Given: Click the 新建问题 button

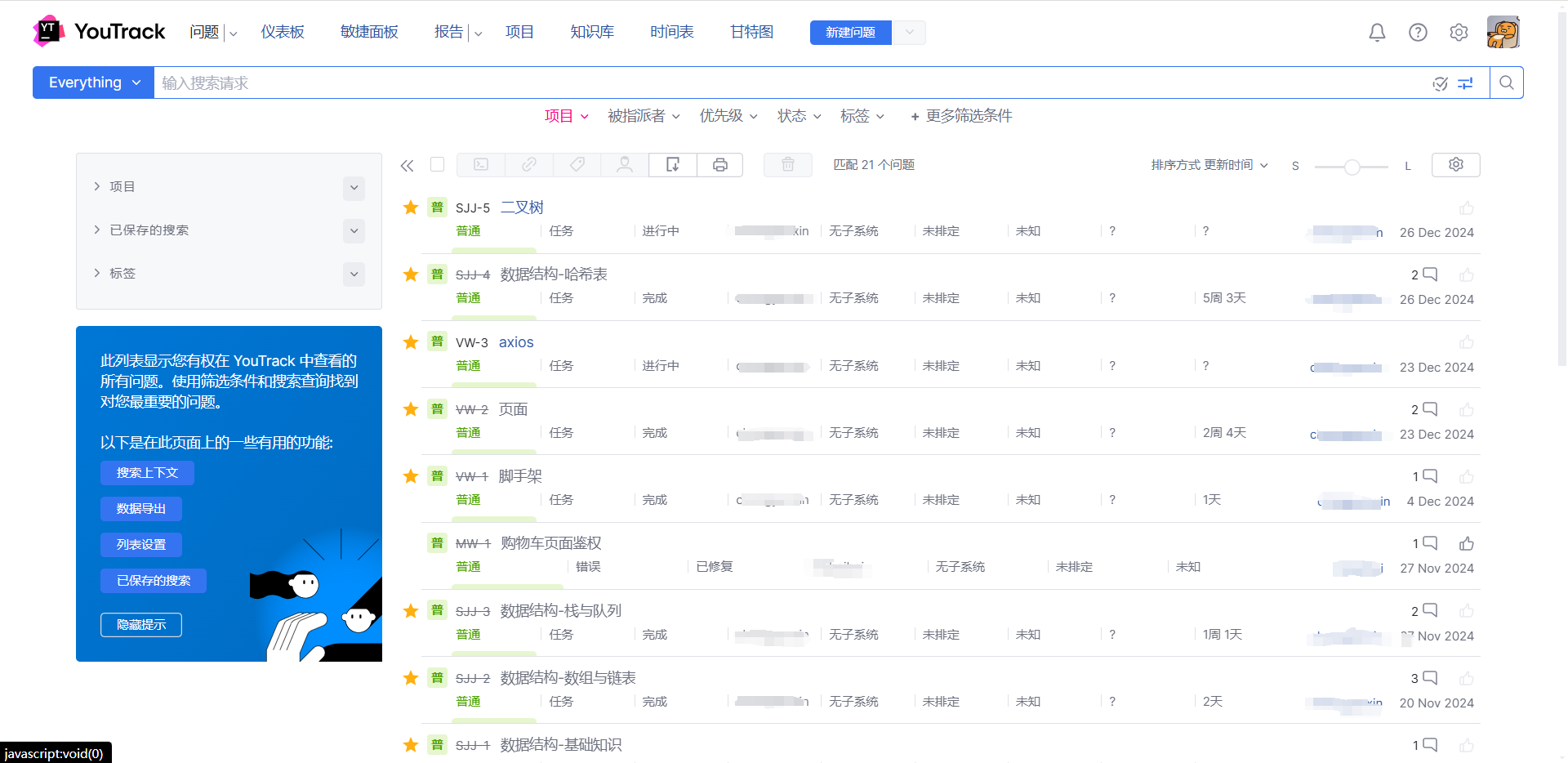Looking at the screenshot, I should coord(850,33).
